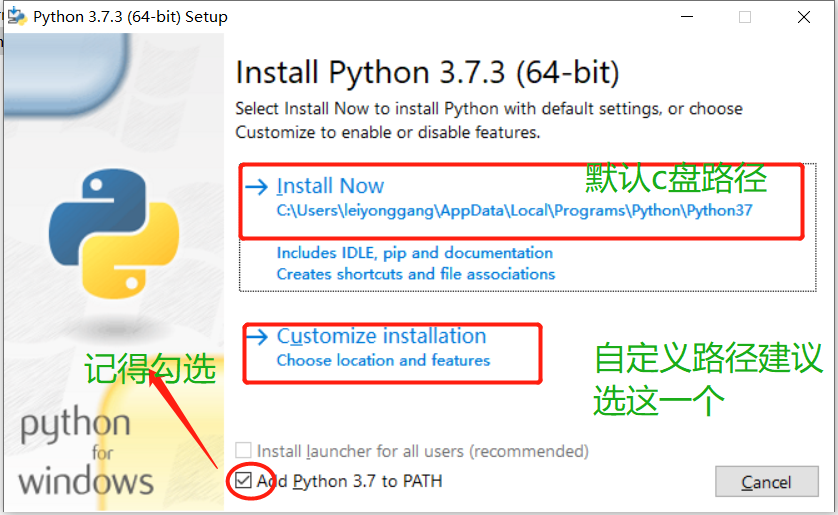Click the Python logo image
838x515 pixels.
(114, 234)
